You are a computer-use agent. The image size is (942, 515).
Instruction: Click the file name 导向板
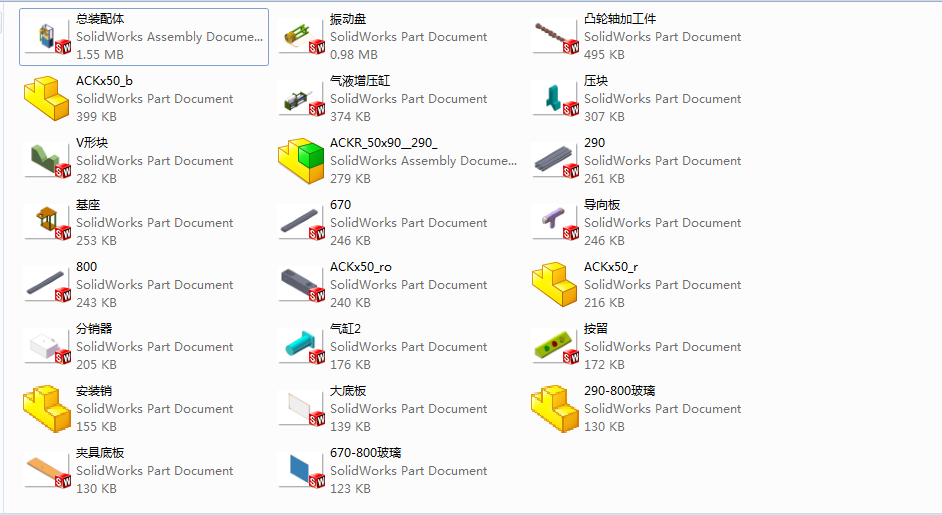[602, 204]
